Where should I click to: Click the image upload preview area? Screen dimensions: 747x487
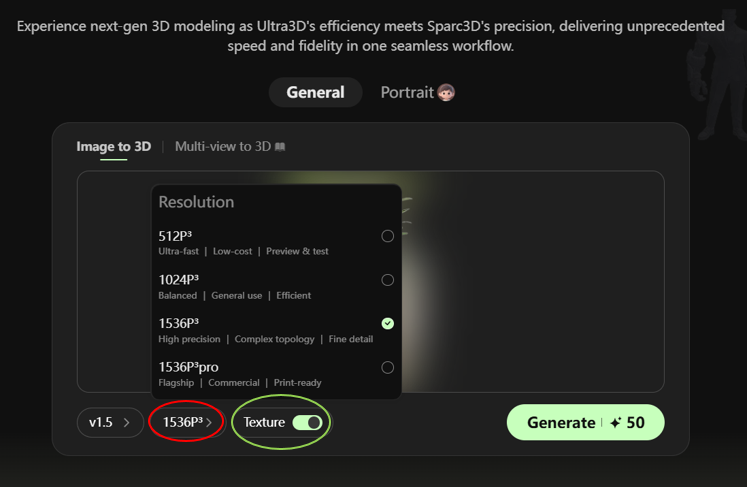(x=530, y=280)
